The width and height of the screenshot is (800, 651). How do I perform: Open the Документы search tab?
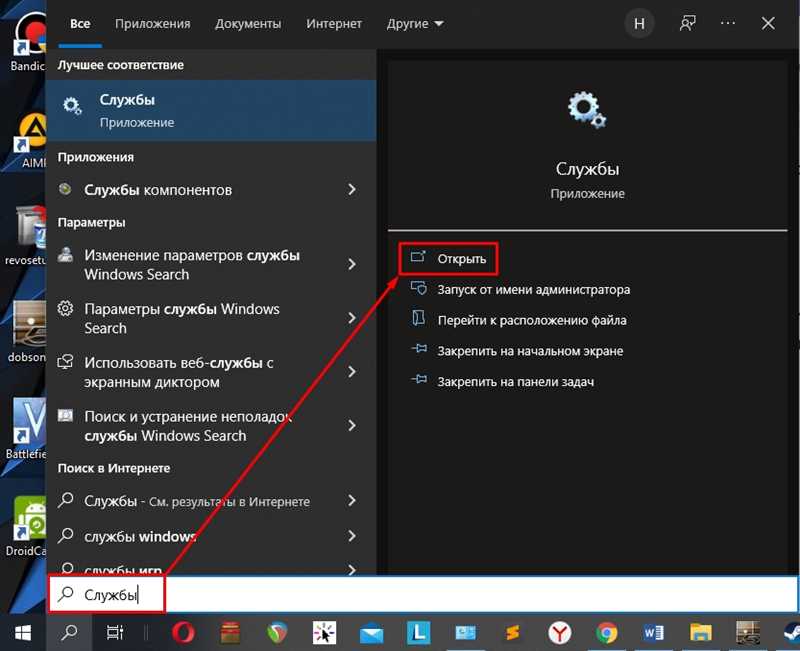coord(248,24)
